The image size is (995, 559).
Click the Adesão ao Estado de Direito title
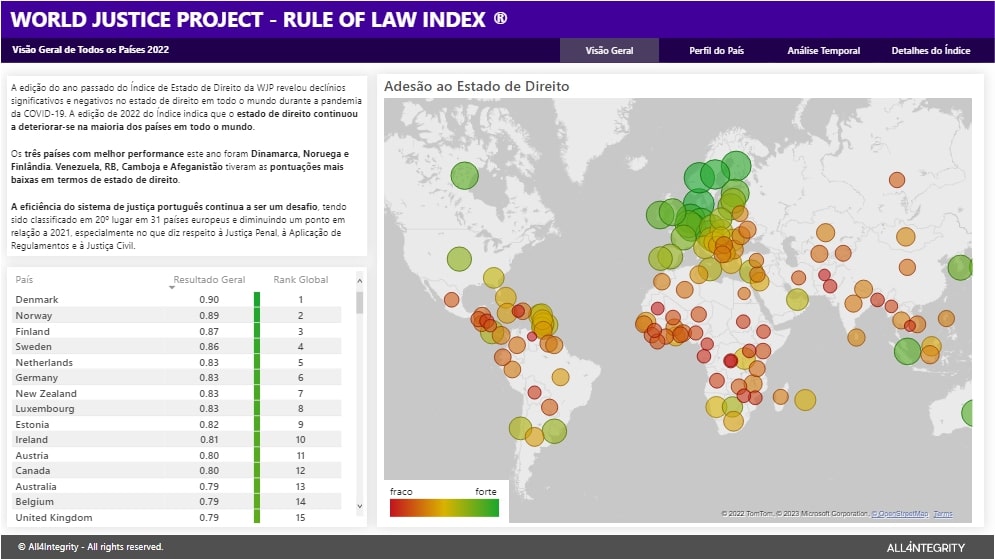tap(477, 86)
